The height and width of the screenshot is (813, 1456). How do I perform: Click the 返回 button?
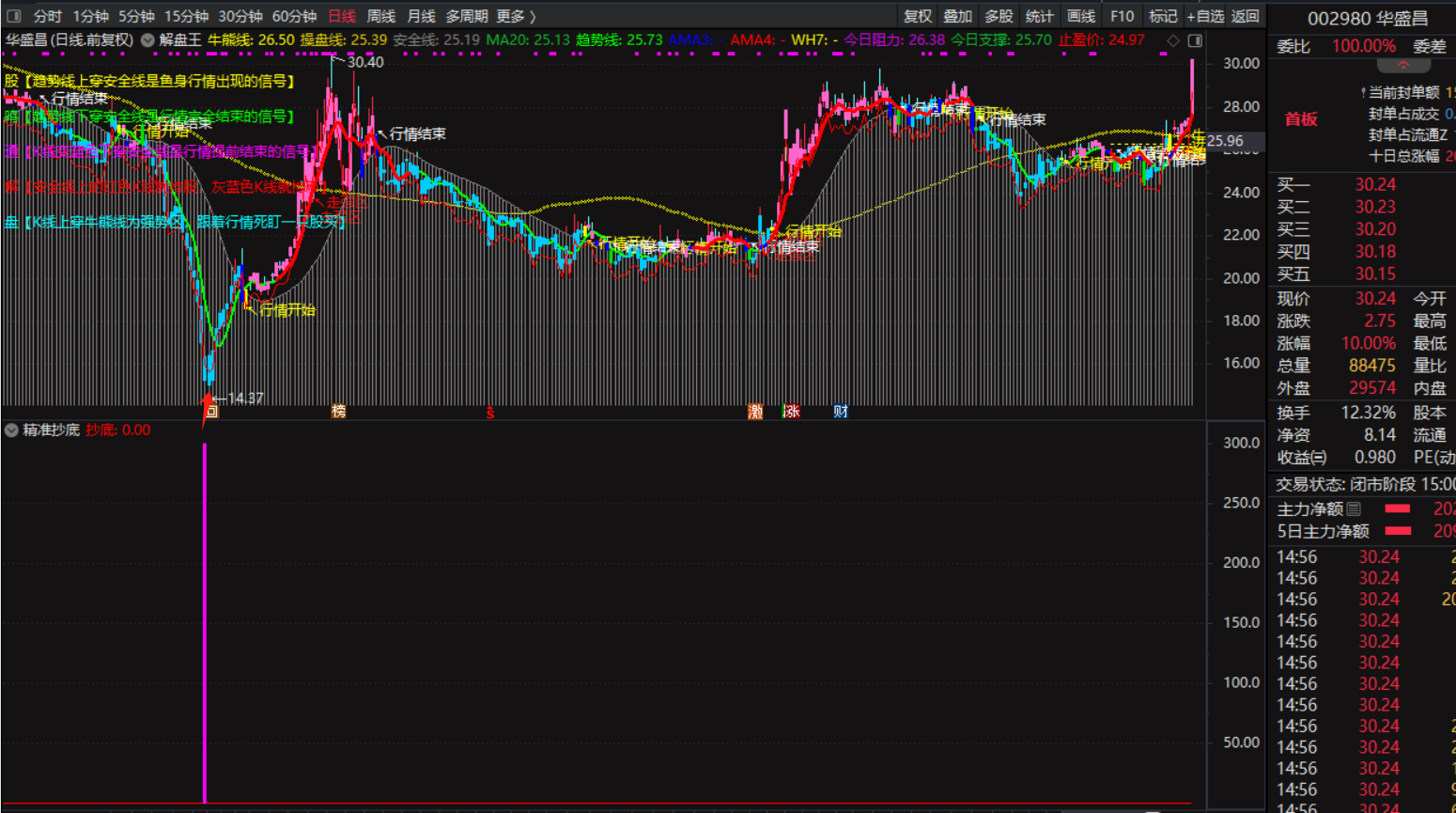(1245, 16)
